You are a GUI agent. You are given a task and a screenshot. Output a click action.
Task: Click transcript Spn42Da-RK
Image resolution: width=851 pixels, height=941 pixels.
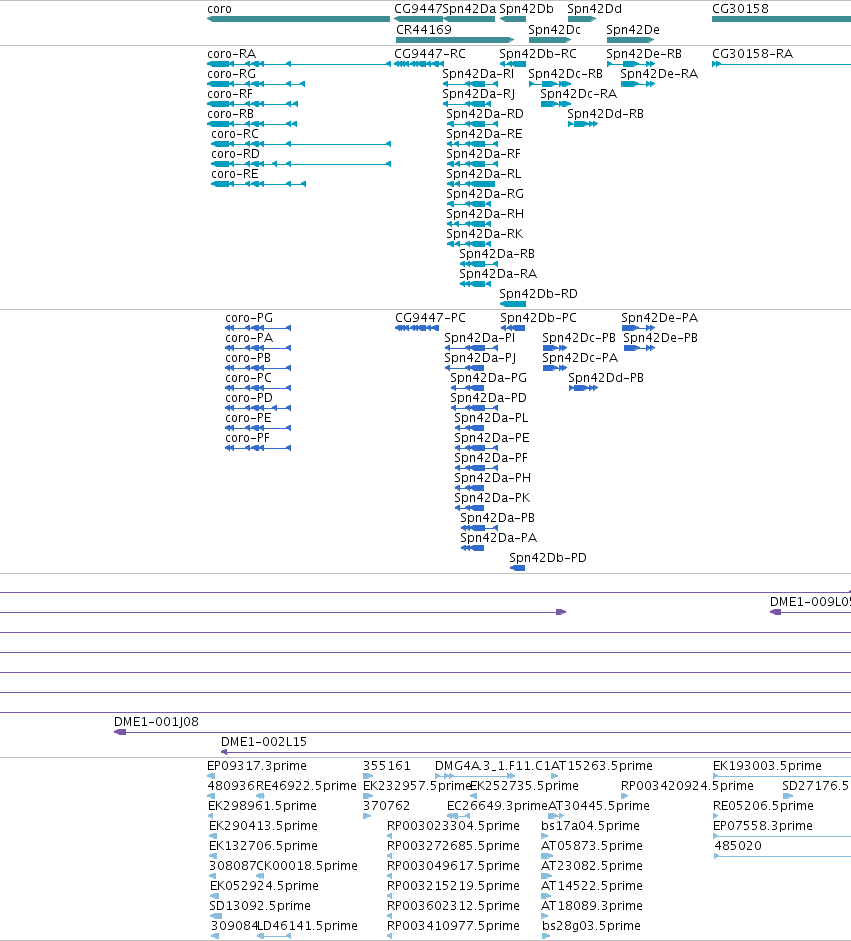click(485, 234)
